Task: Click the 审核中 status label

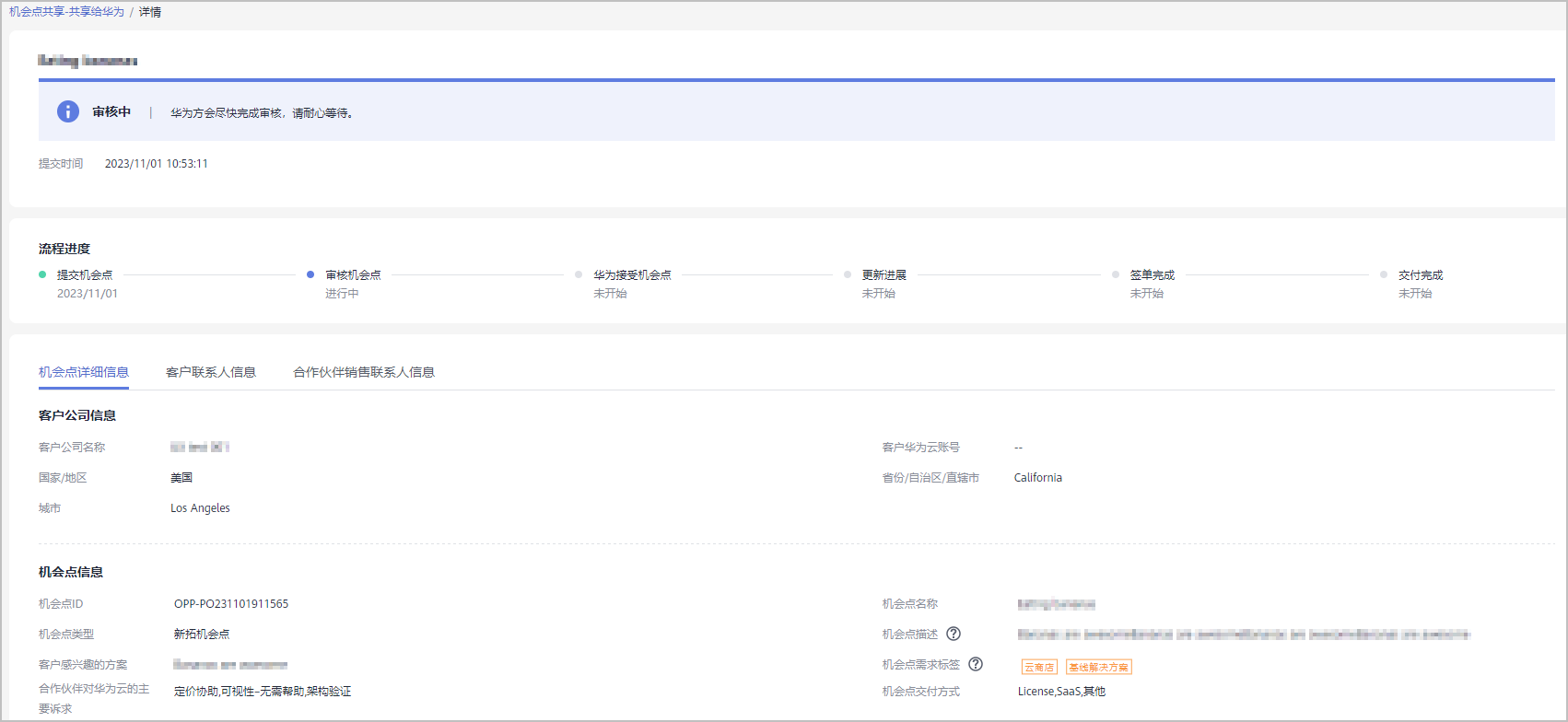Action: pos(111,111)
